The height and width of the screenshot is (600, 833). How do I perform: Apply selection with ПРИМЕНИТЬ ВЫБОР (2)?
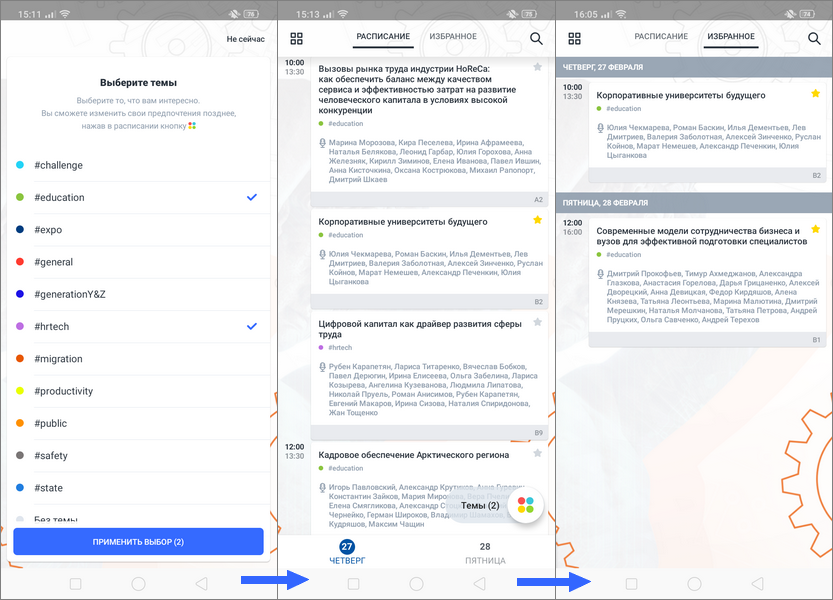(138, 542)
